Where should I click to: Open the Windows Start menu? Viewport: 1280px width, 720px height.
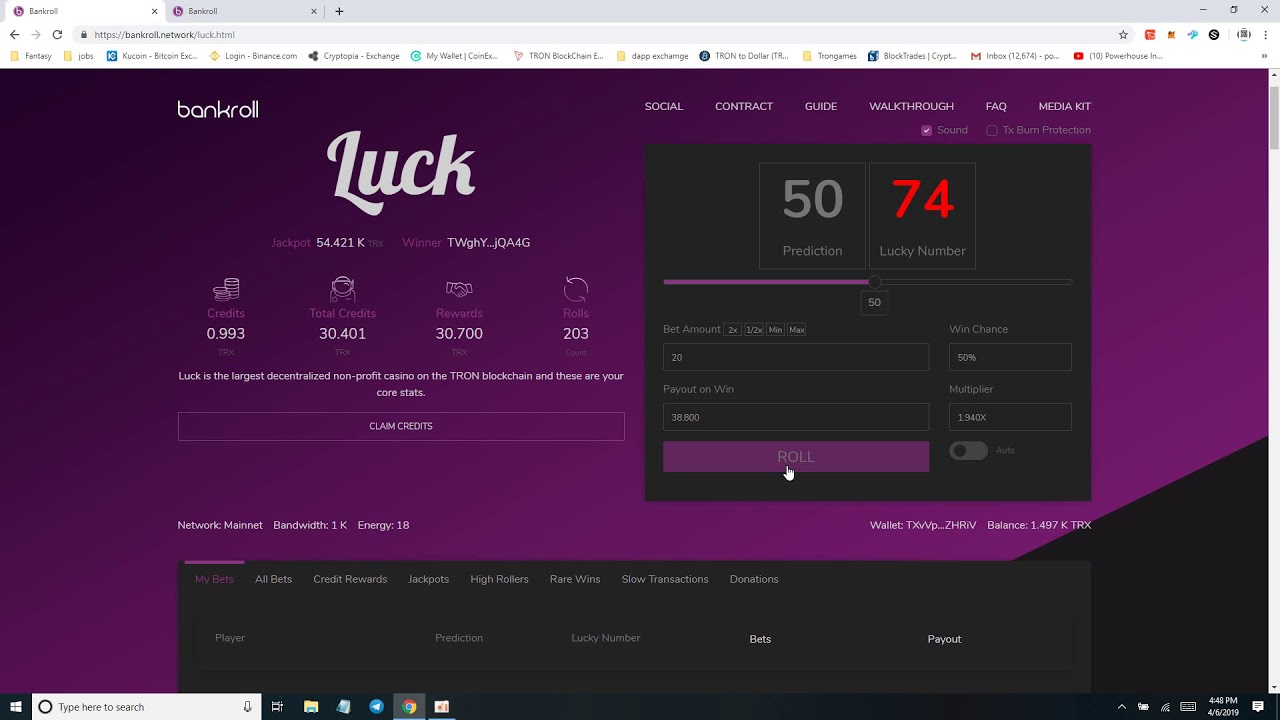click(16, 706)
